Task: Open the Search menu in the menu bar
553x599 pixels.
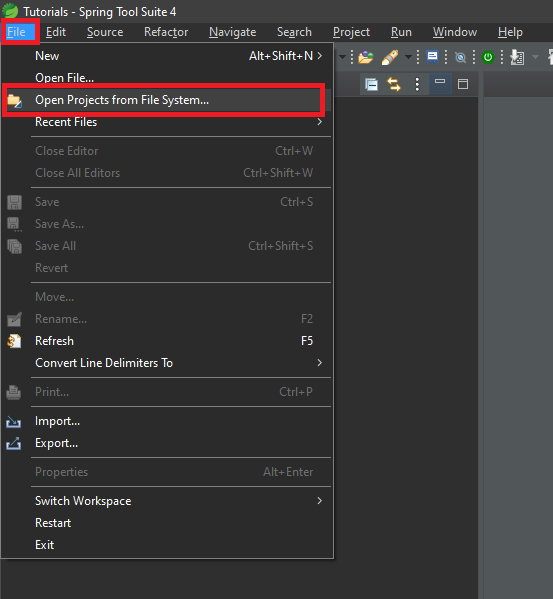Action: point(294,32)
